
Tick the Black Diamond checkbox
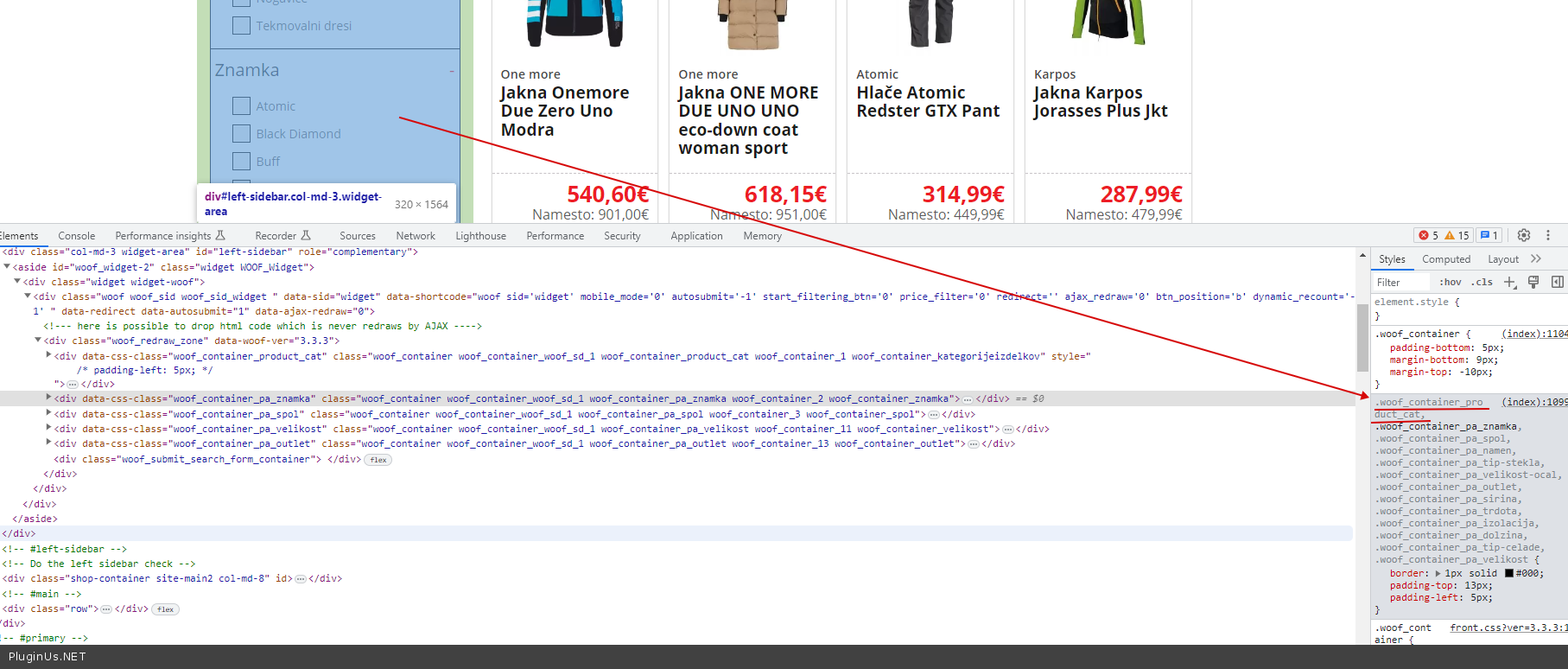tap(241, 134)
